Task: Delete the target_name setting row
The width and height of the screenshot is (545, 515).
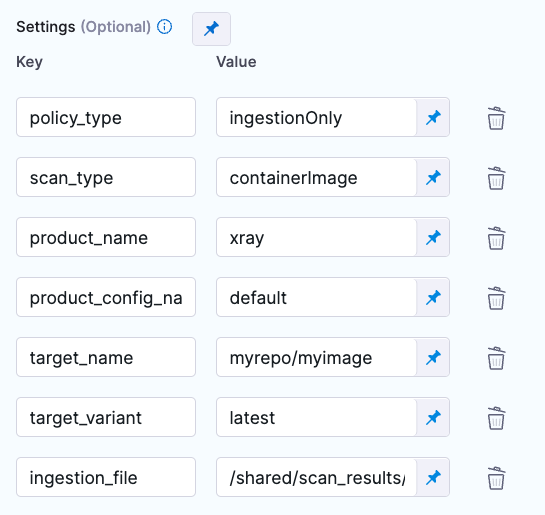Action: click(496, 358)
